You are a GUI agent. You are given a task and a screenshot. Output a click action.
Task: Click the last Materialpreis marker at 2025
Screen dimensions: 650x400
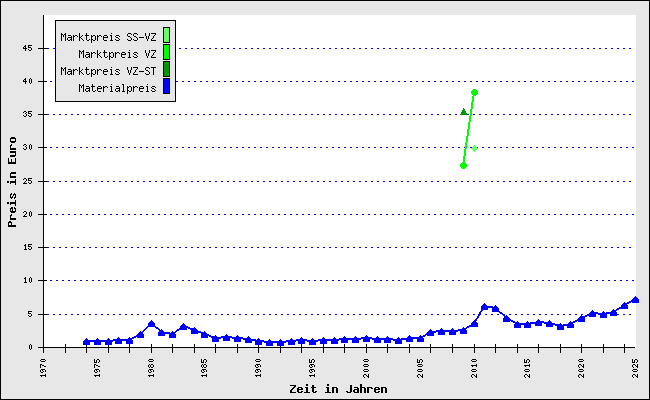click(x=635, y=300)
